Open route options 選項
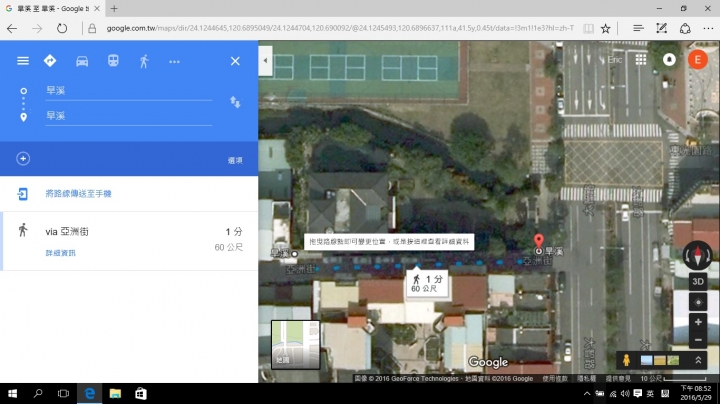Image resolution: width=720 pixels, height=404 pixels. 235,160
